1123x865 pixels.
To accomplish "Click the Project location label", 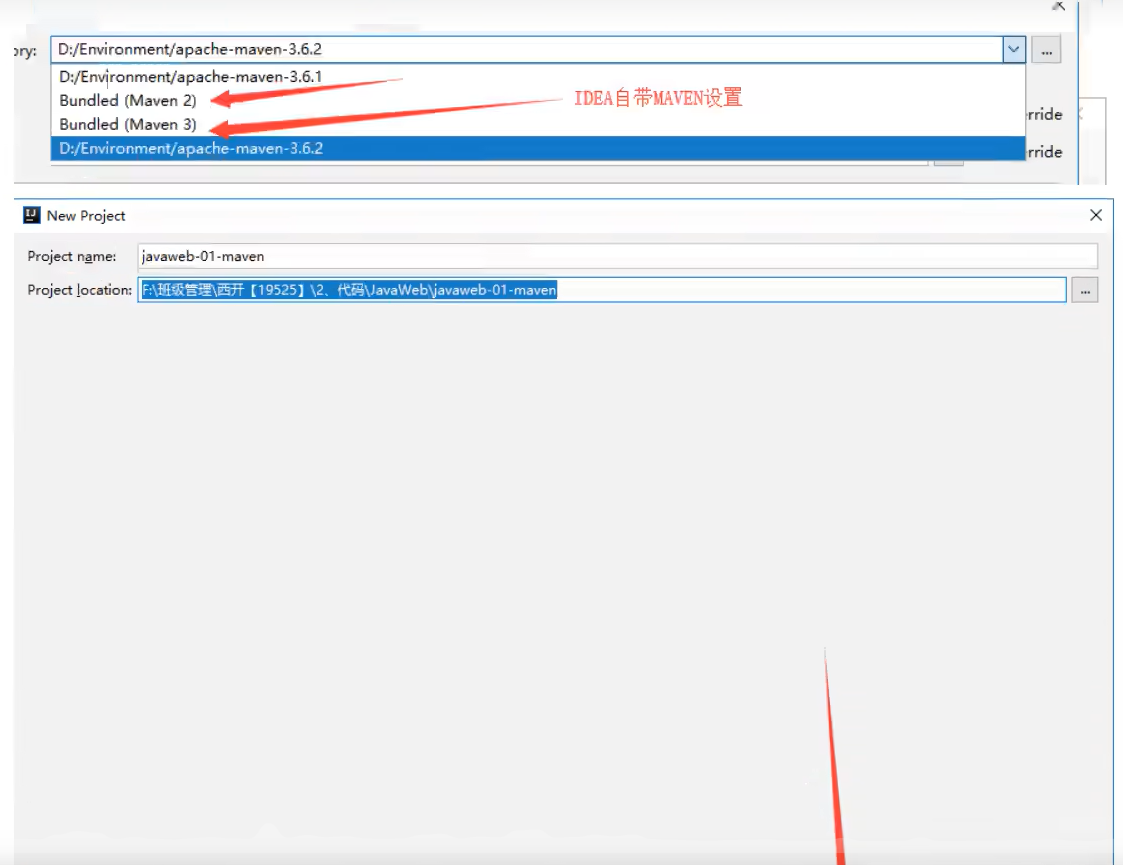I will pos(79,290).
